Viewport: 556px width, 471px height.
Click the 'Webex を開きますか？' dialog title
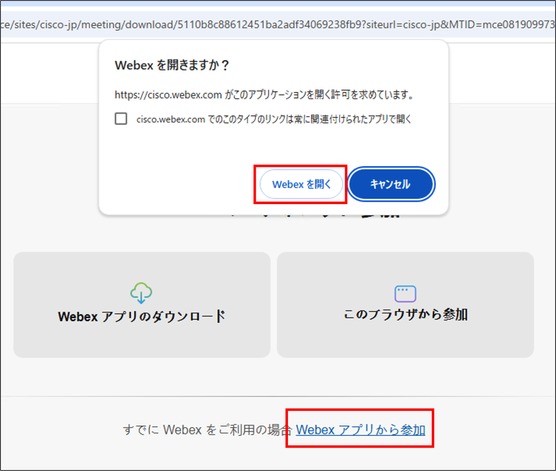(x=172, y=65)
